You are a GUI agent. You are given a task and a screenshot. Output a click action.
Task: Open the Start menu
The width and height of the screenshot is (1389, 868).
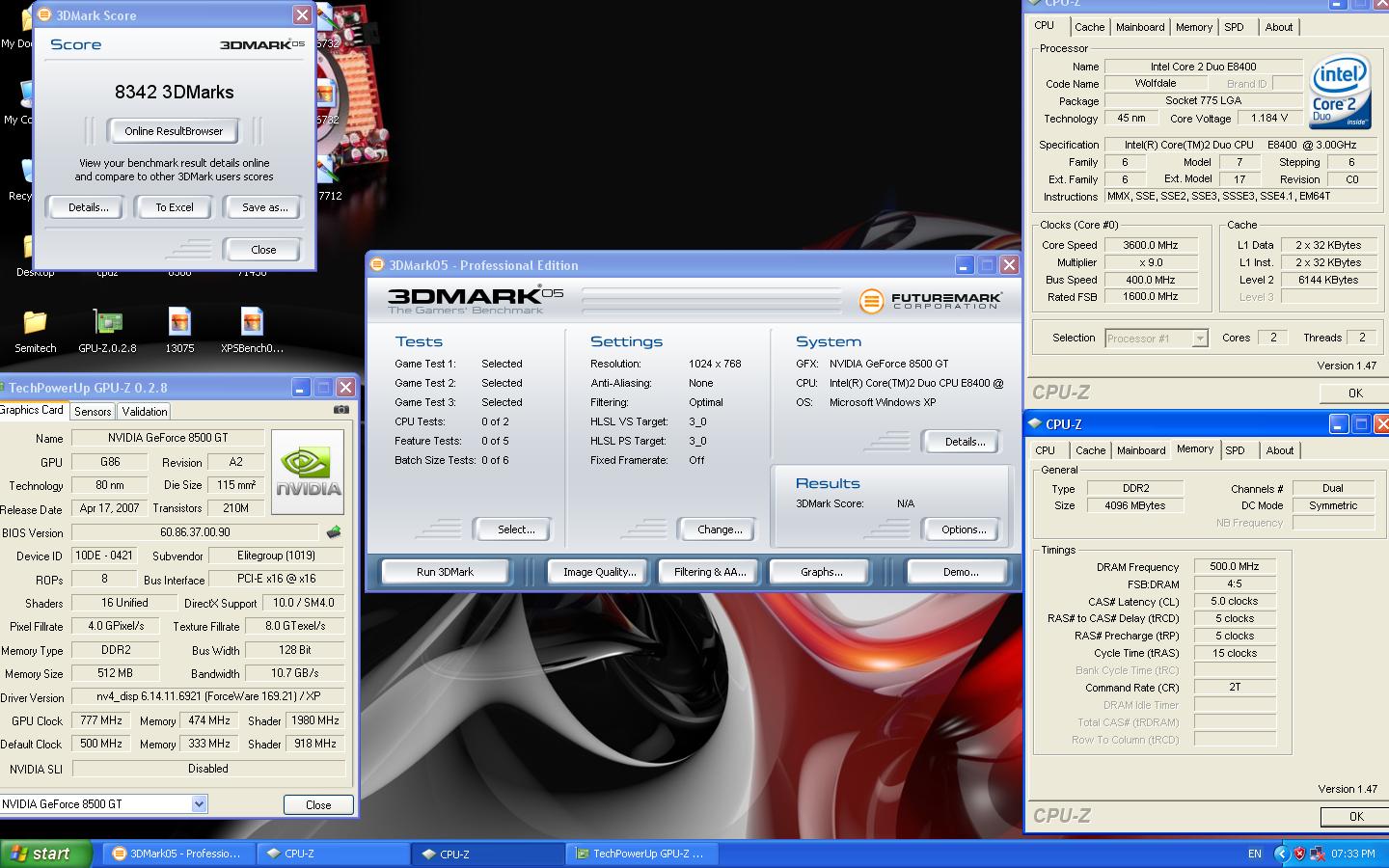pyautogui.click(x=45, y=854)
